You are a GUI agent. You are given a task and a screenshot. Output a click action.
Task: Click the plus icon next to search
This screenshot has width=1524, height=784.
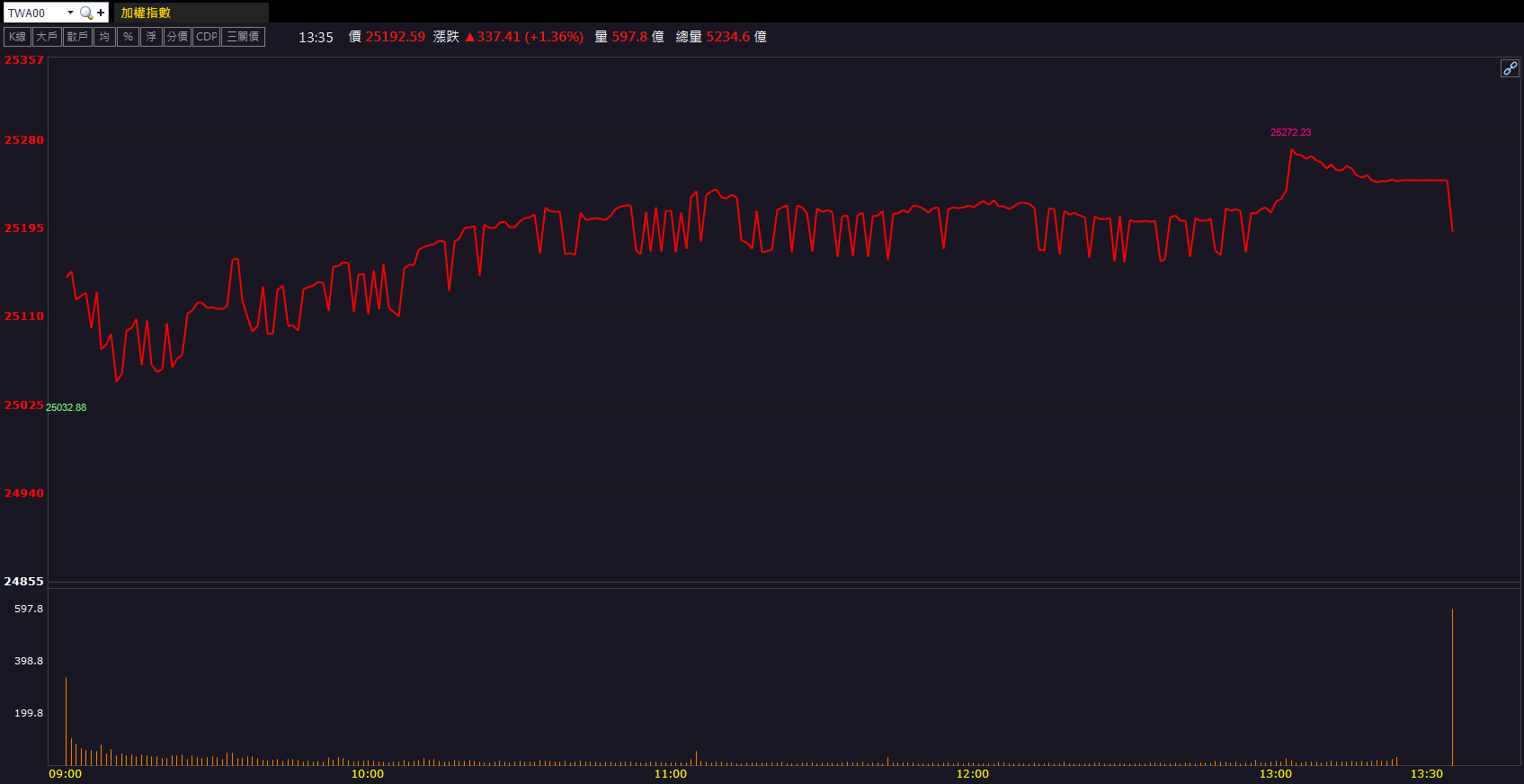coord(101,13)
